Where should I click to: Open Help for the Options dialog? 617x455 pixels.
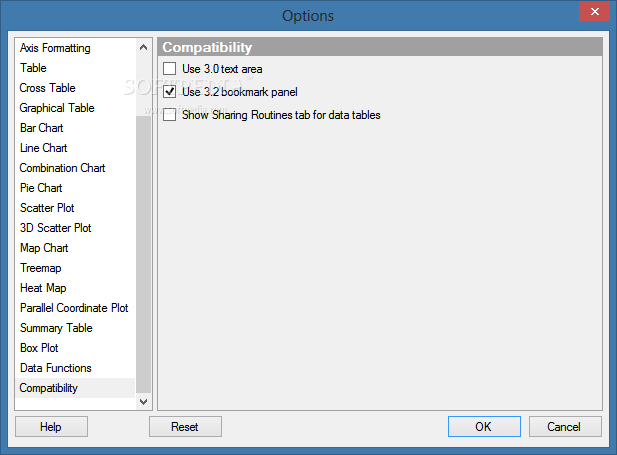pyautogui.click(x=51, y=427)
